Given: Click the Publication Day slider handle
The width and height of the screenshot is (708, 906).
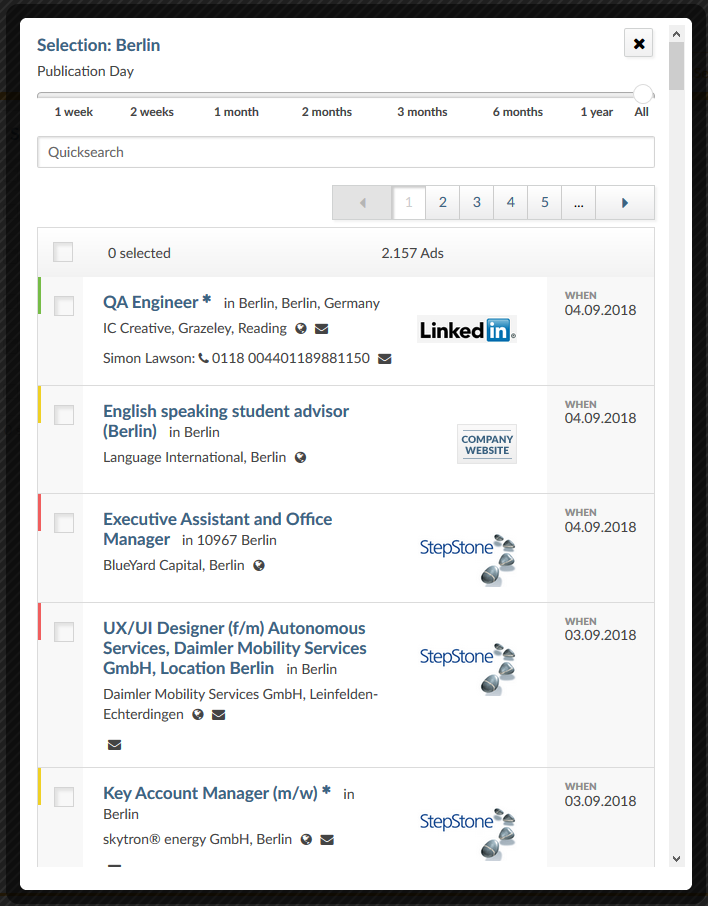Looking at the screenshot, I should (643, 94).
